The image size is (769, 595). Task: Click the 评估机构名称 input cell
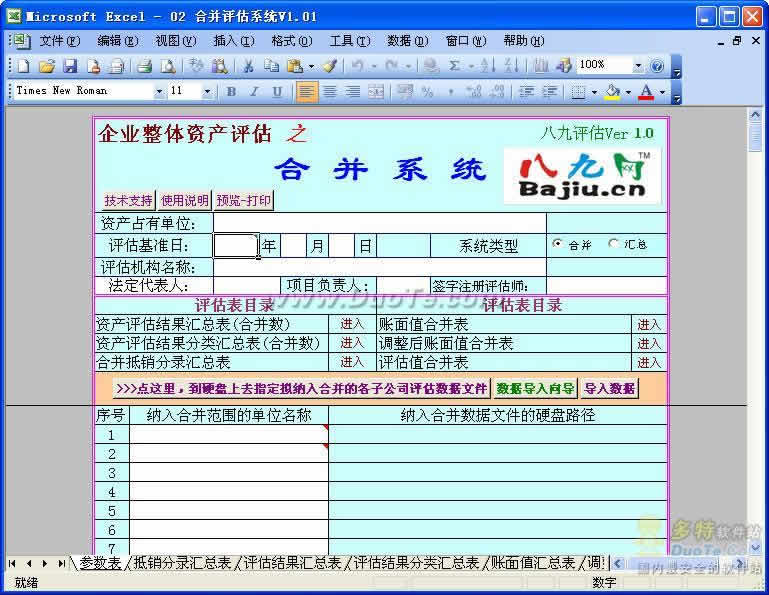click(380, 267)
